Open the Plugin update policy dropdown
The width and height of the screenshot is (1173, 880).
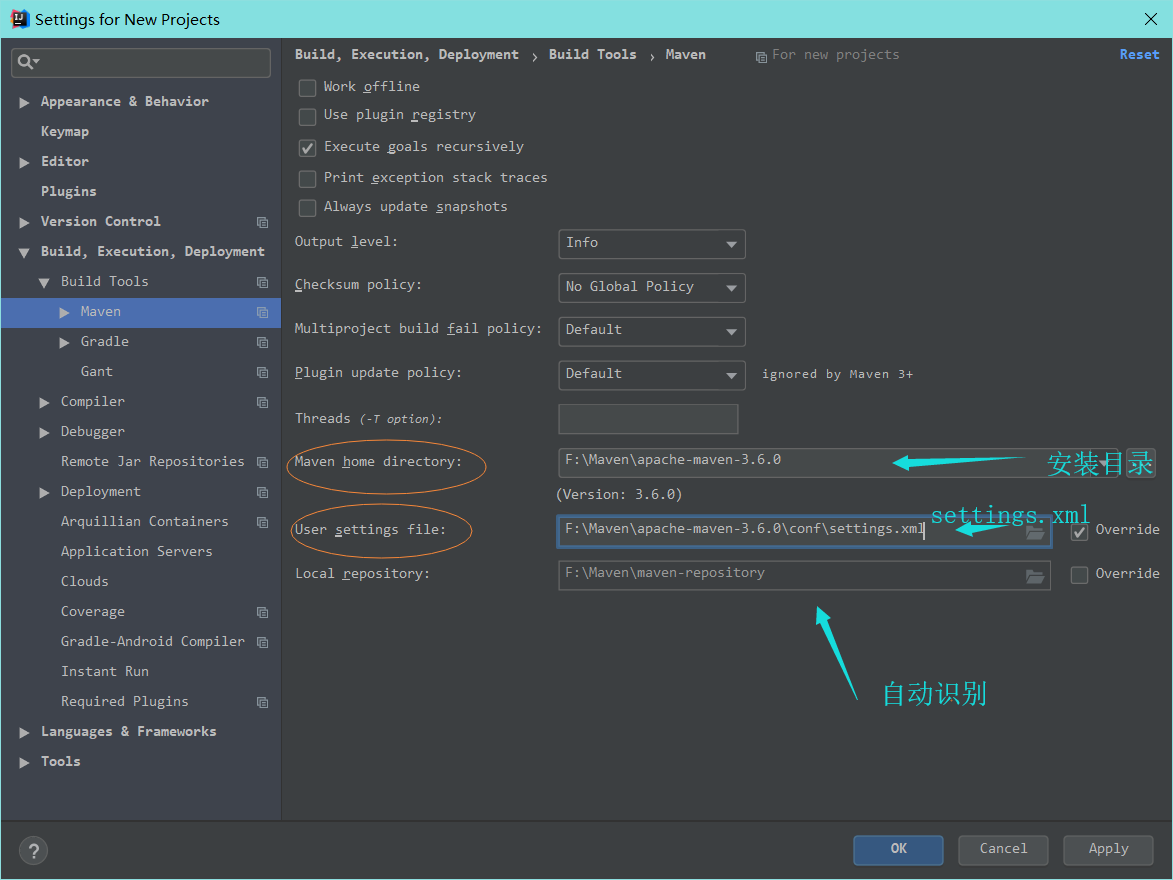click(652, 375)
